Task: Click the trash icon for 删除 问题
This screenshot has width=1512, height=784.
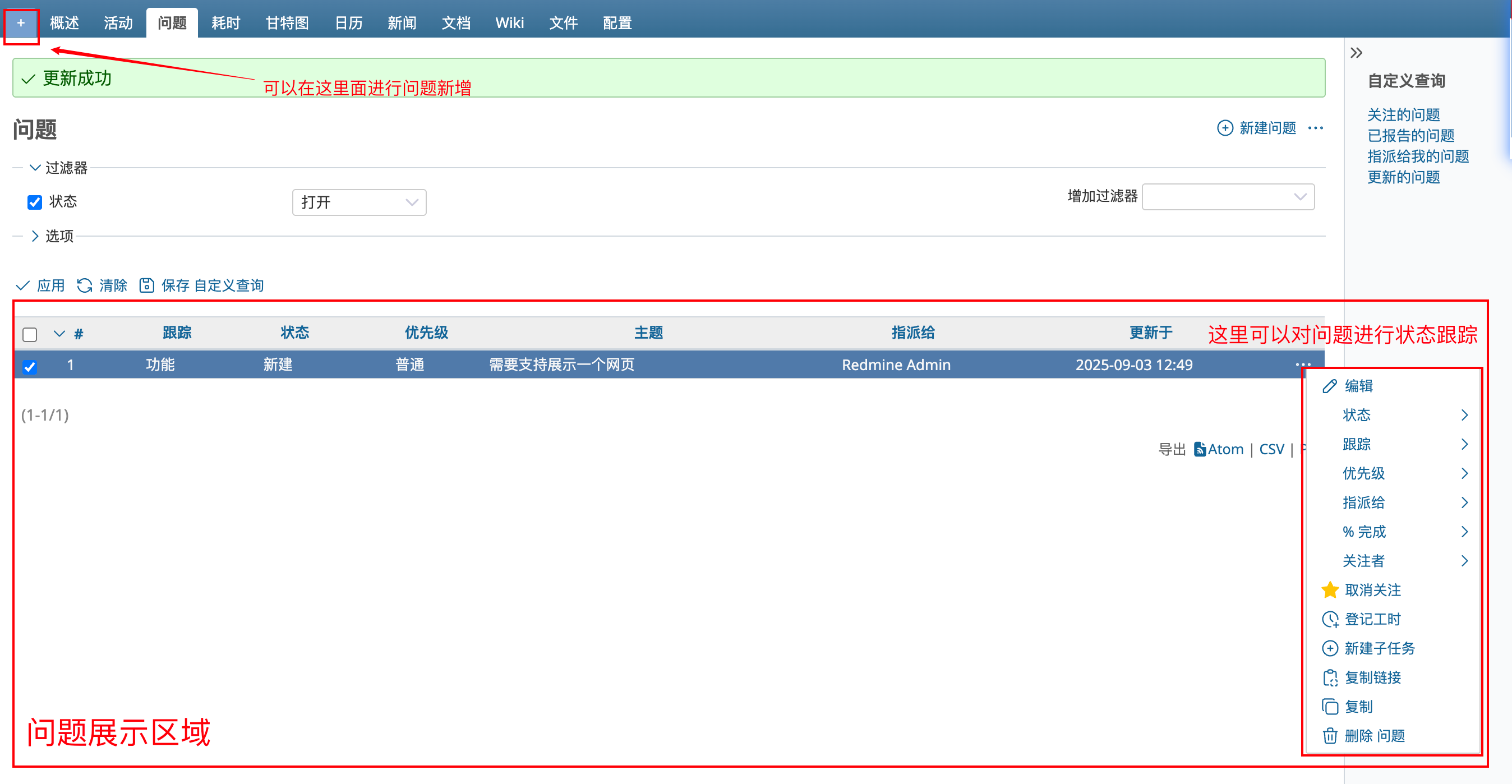Action: (1330, 736)
